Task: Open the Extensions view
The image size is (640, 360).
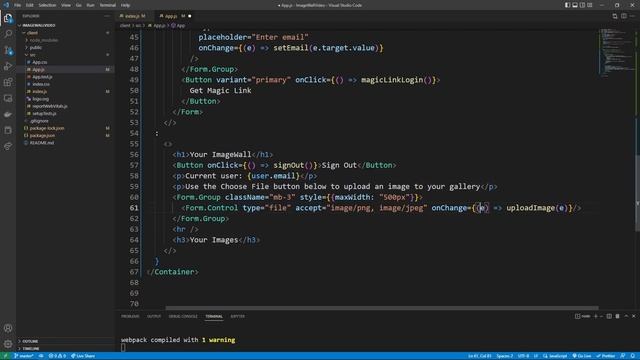Action: point(8,82)
